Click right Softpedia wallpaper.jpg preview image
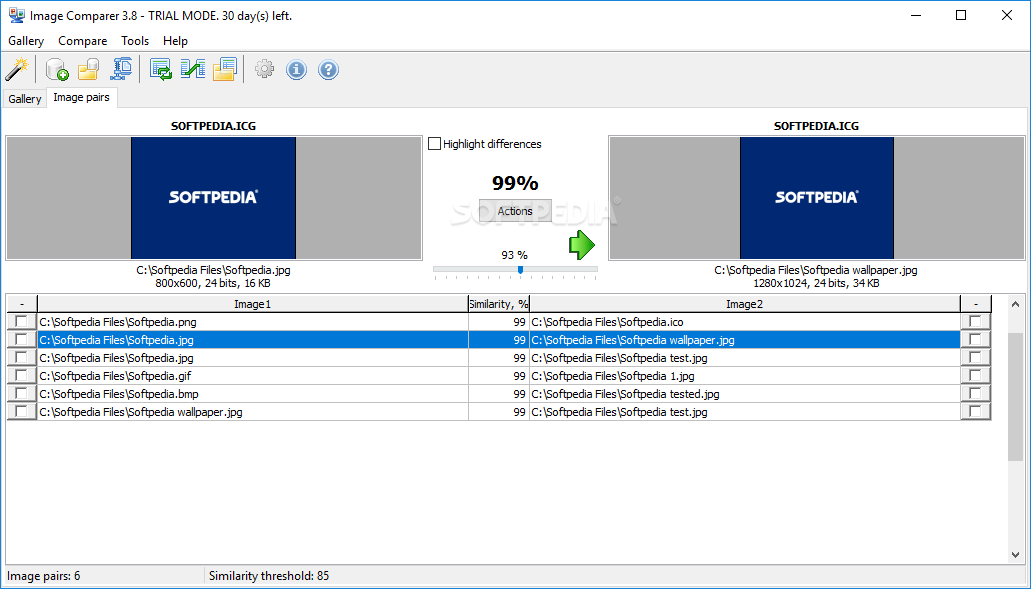 (817, 198)
